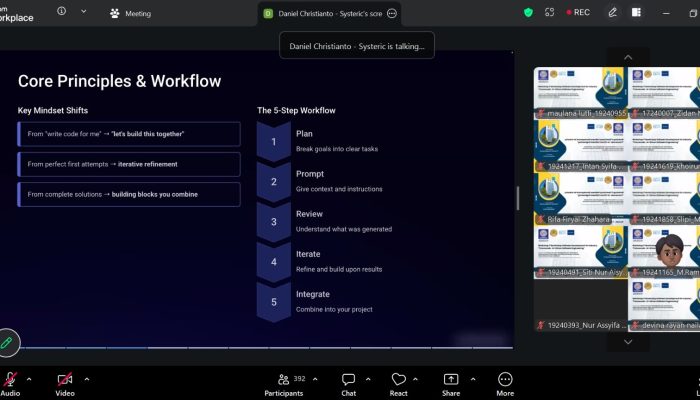Unmute the microphone Audio button

coord(10,384)
